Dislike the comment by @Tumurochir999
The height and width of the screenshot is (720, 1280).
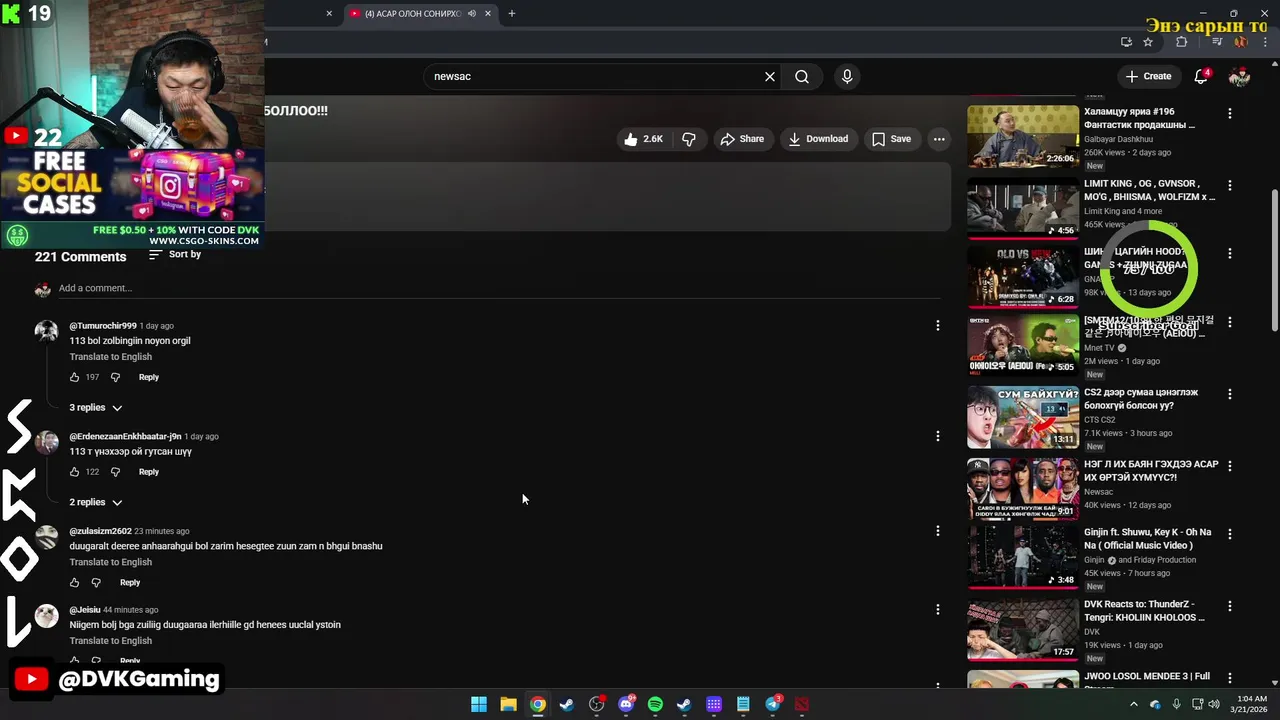115,377
